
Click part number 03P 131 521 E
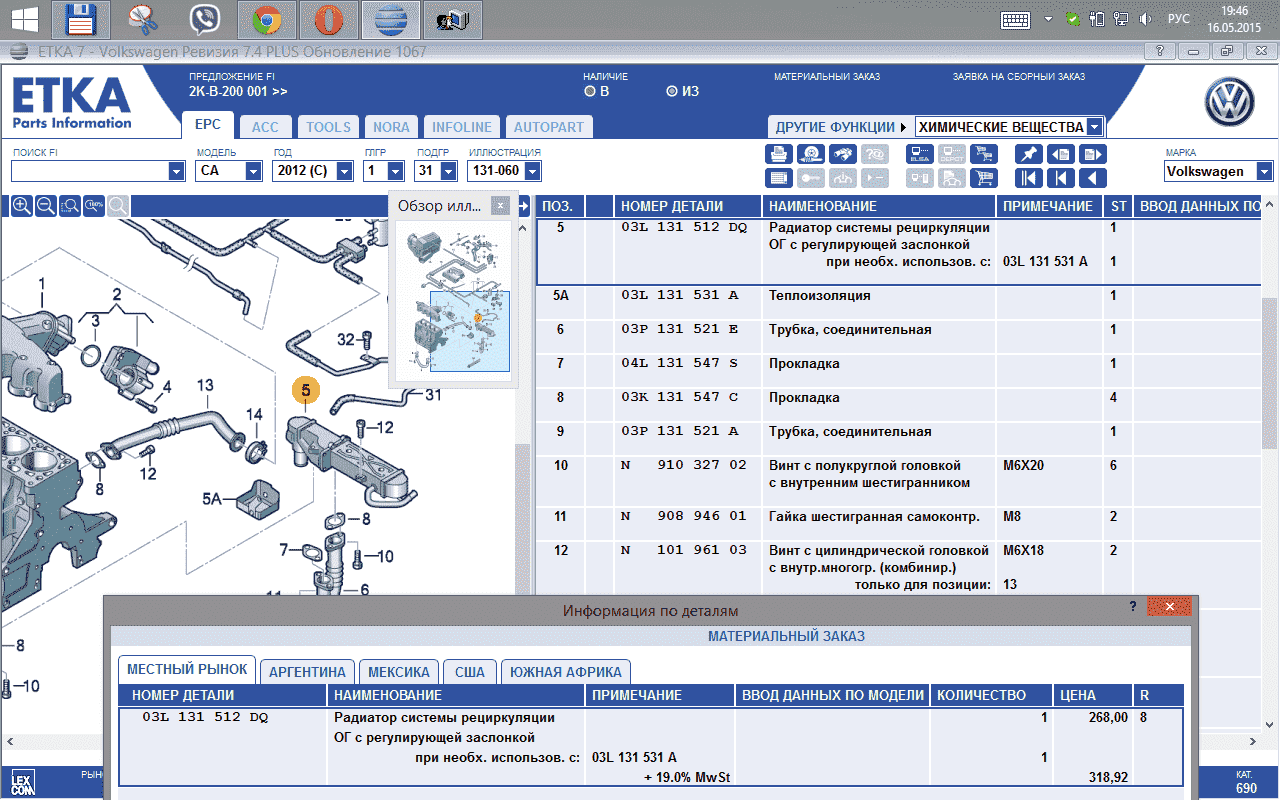[x=679, y=329]
